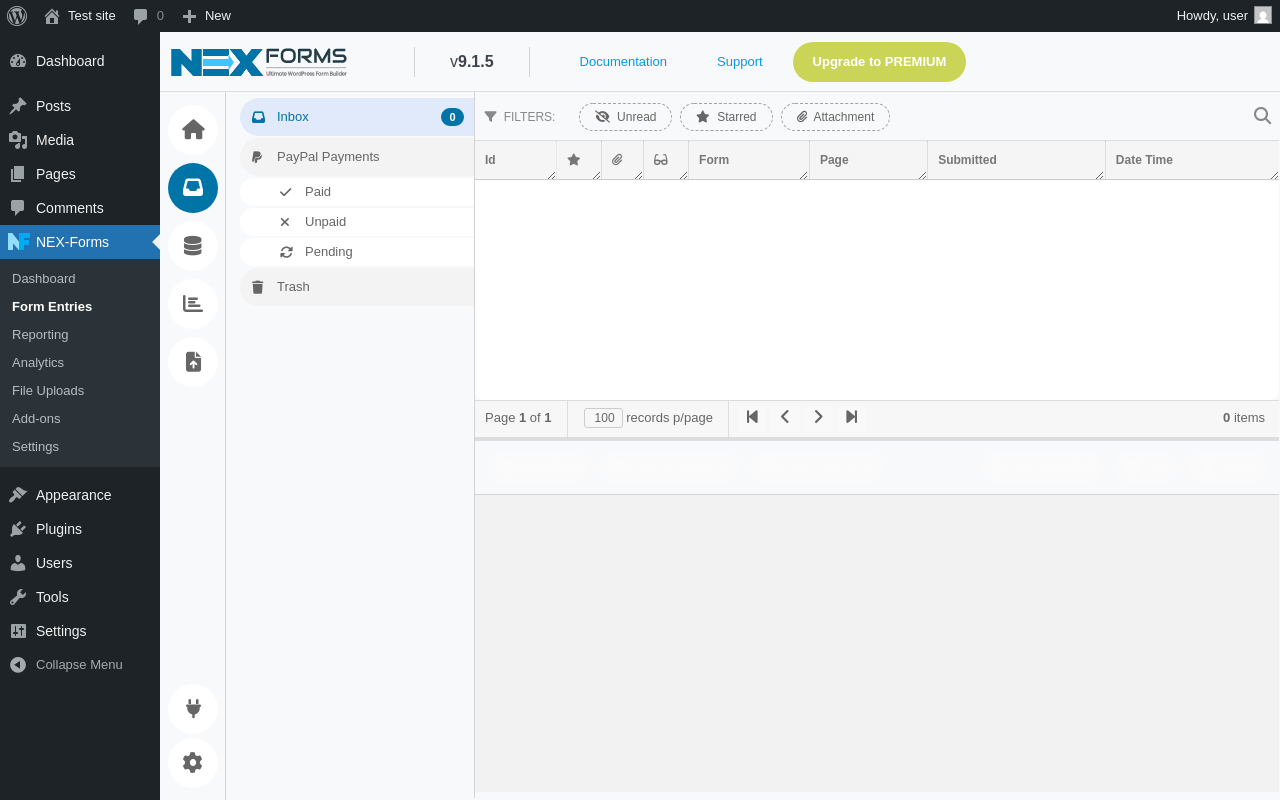Open Test site link in admin bar

pos(80,16)
